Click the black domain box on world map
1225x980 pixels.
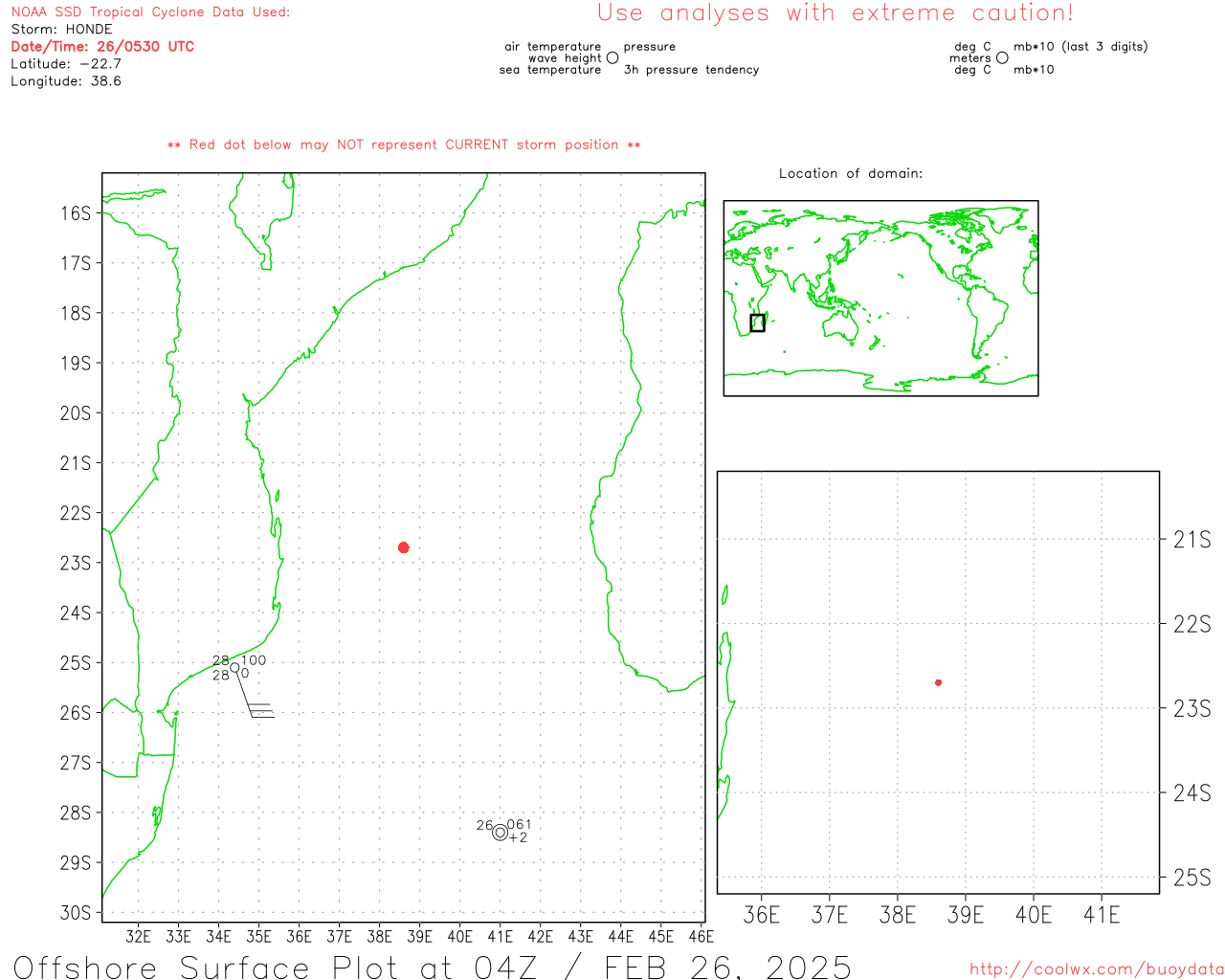pos(757,323)
